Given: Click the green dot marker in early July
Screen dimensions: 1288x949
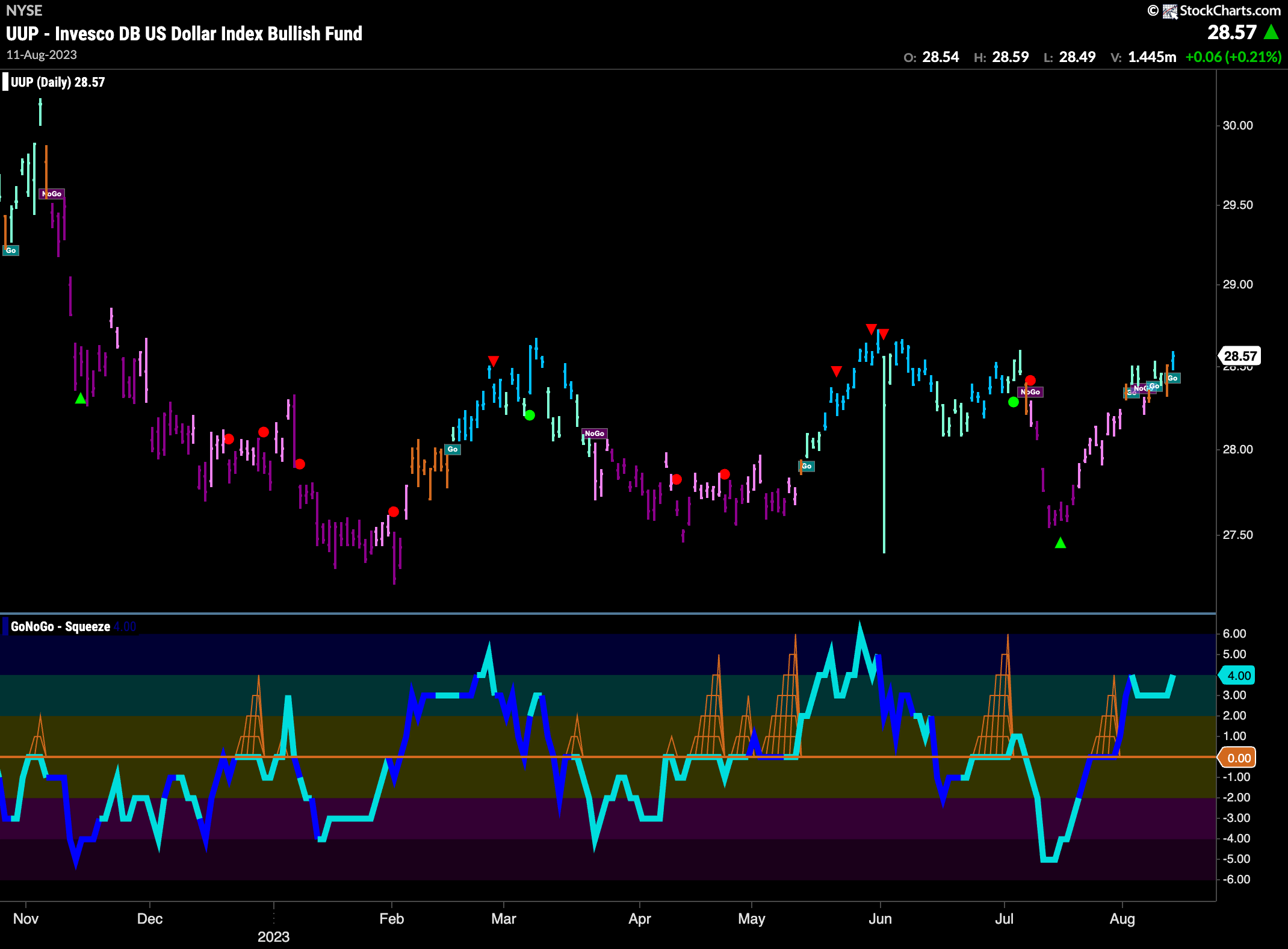Looking at the screenshot, I should 1014,402.
